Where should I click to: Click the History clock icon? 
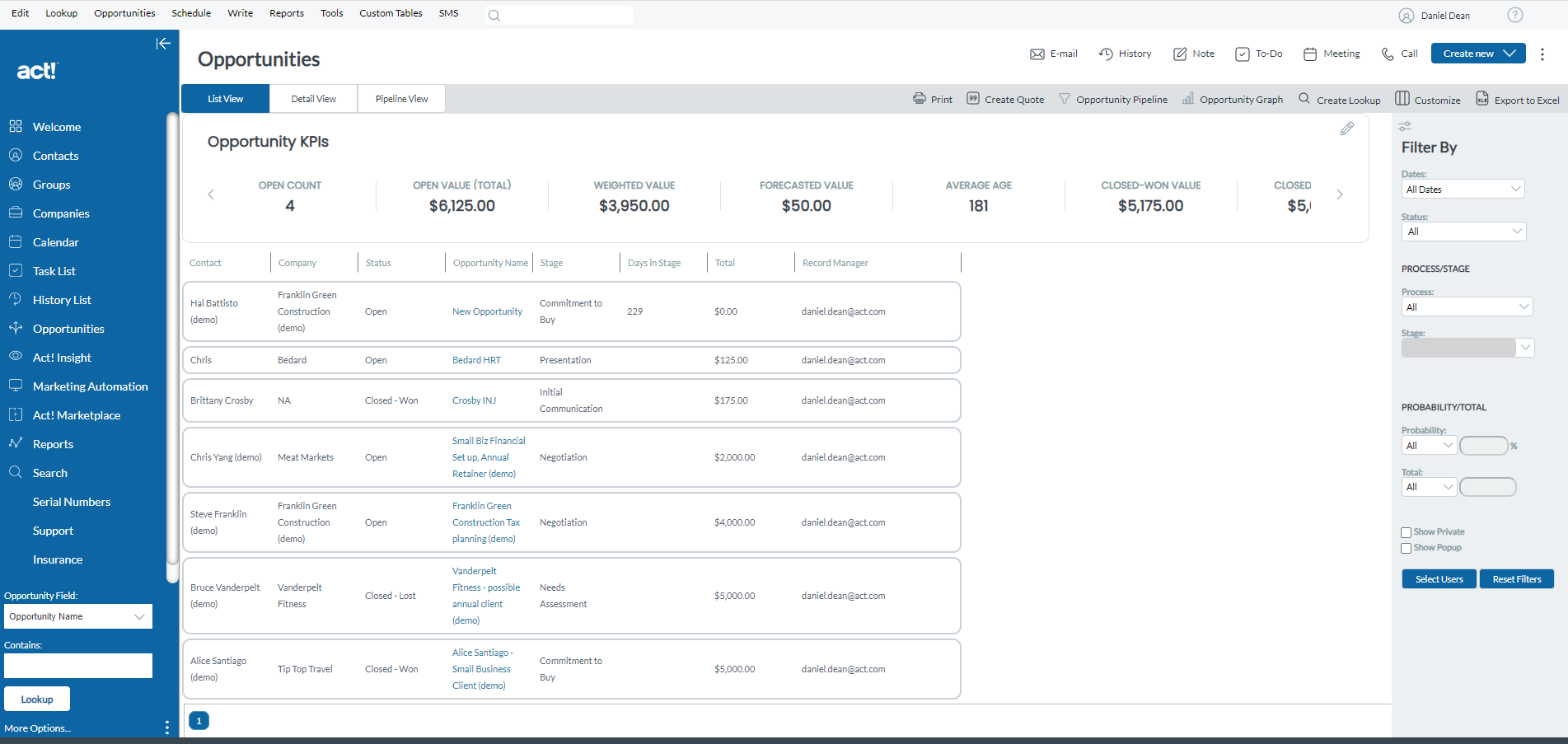point(1106,54)
